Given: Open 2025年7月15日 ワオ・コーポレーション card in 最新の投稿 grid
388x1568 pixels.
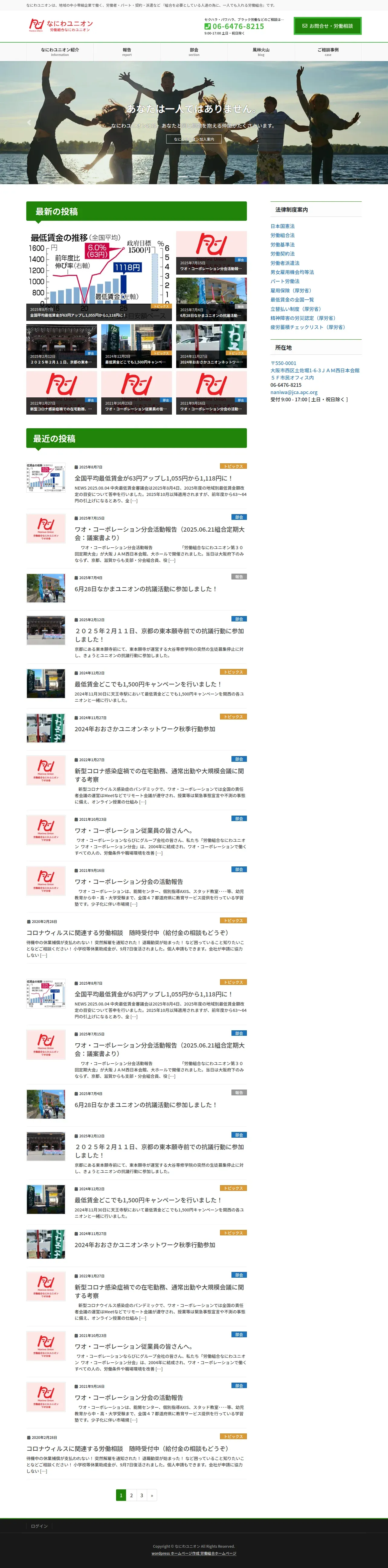Looking at the screenshot, I should [212, 252].
